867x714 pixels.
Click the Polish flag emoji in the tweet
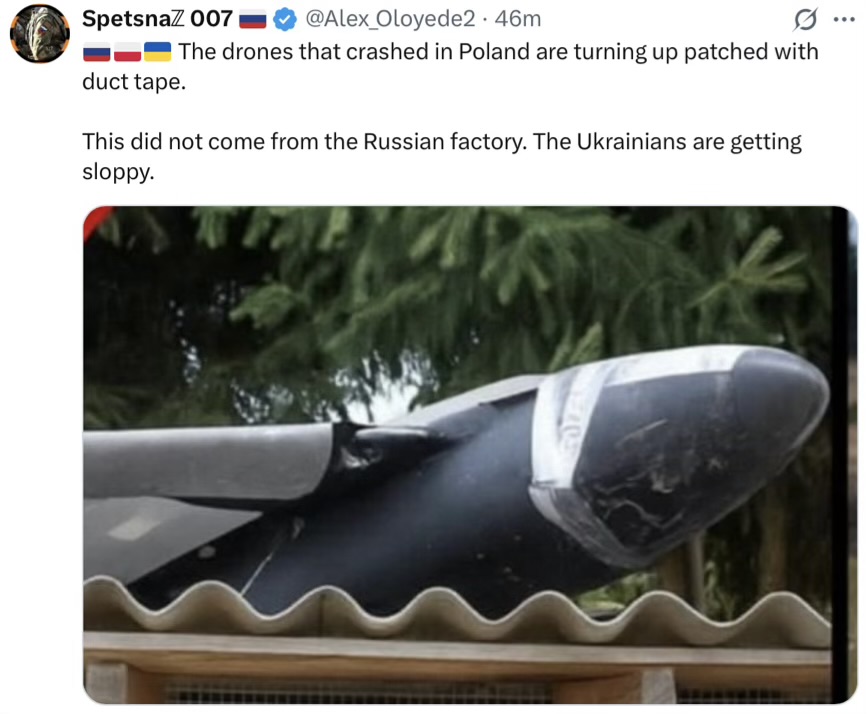pos(127,53)
